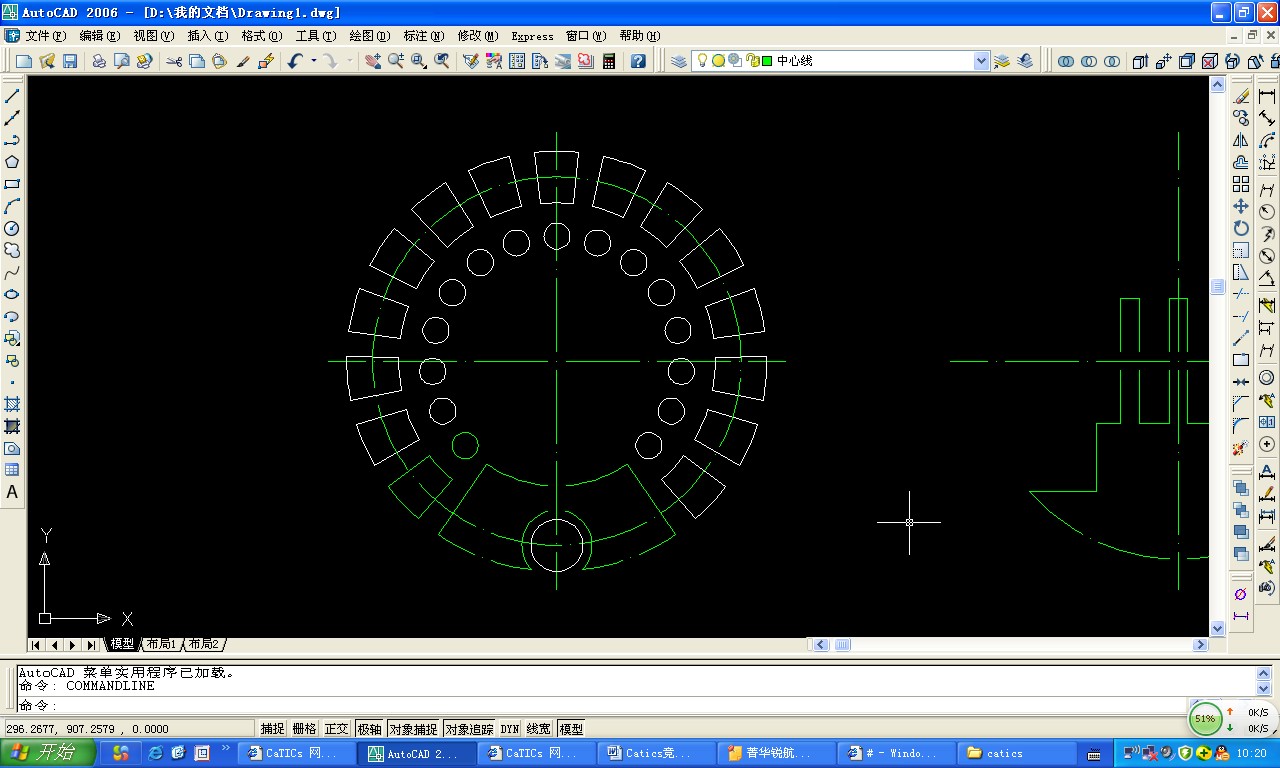This screenshot has width=1280, height=768.
Task: Select the multiline Text tool (A)
Action: (x=12, y=492)
